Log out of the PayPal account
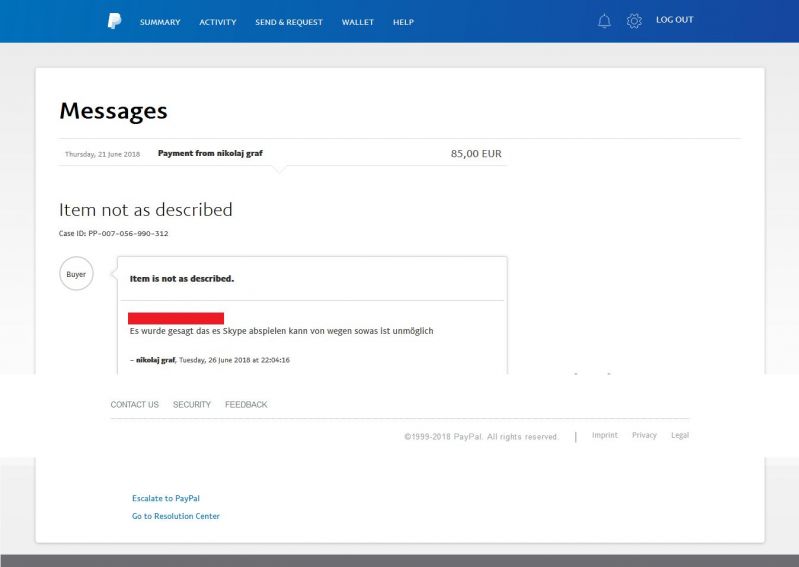Image resolution: width=799 pixels, height=567 pixels. [674, 20]
